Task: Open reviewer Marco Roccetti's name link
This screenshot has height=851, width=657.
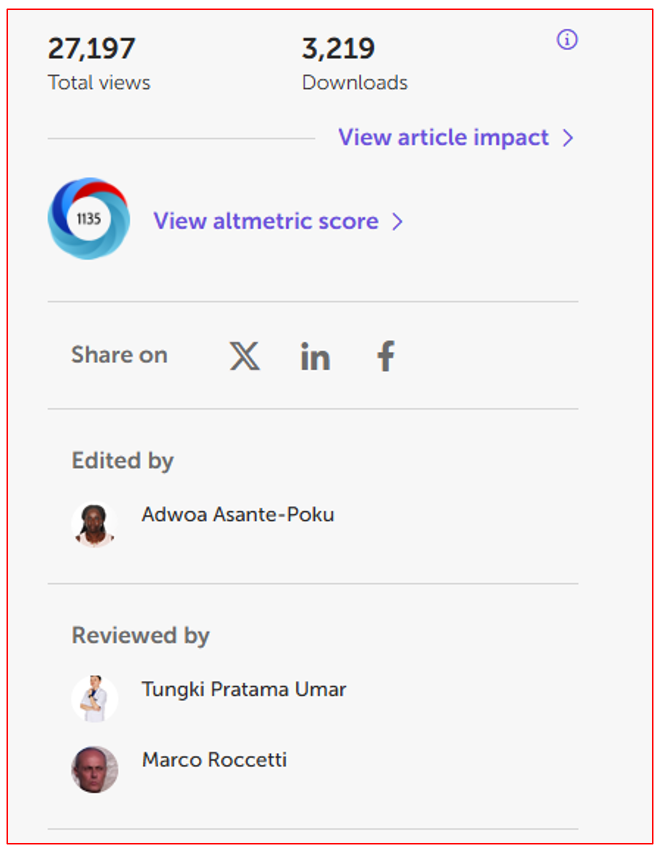Action: pos(214,760)
